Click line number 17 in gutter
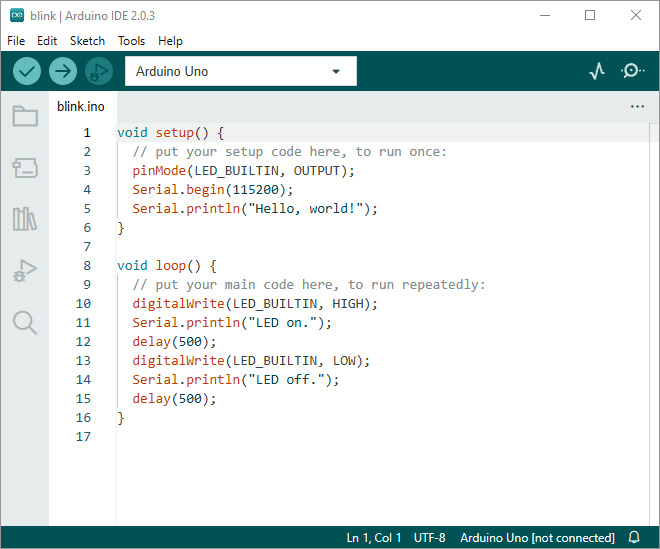 (83, 437)
